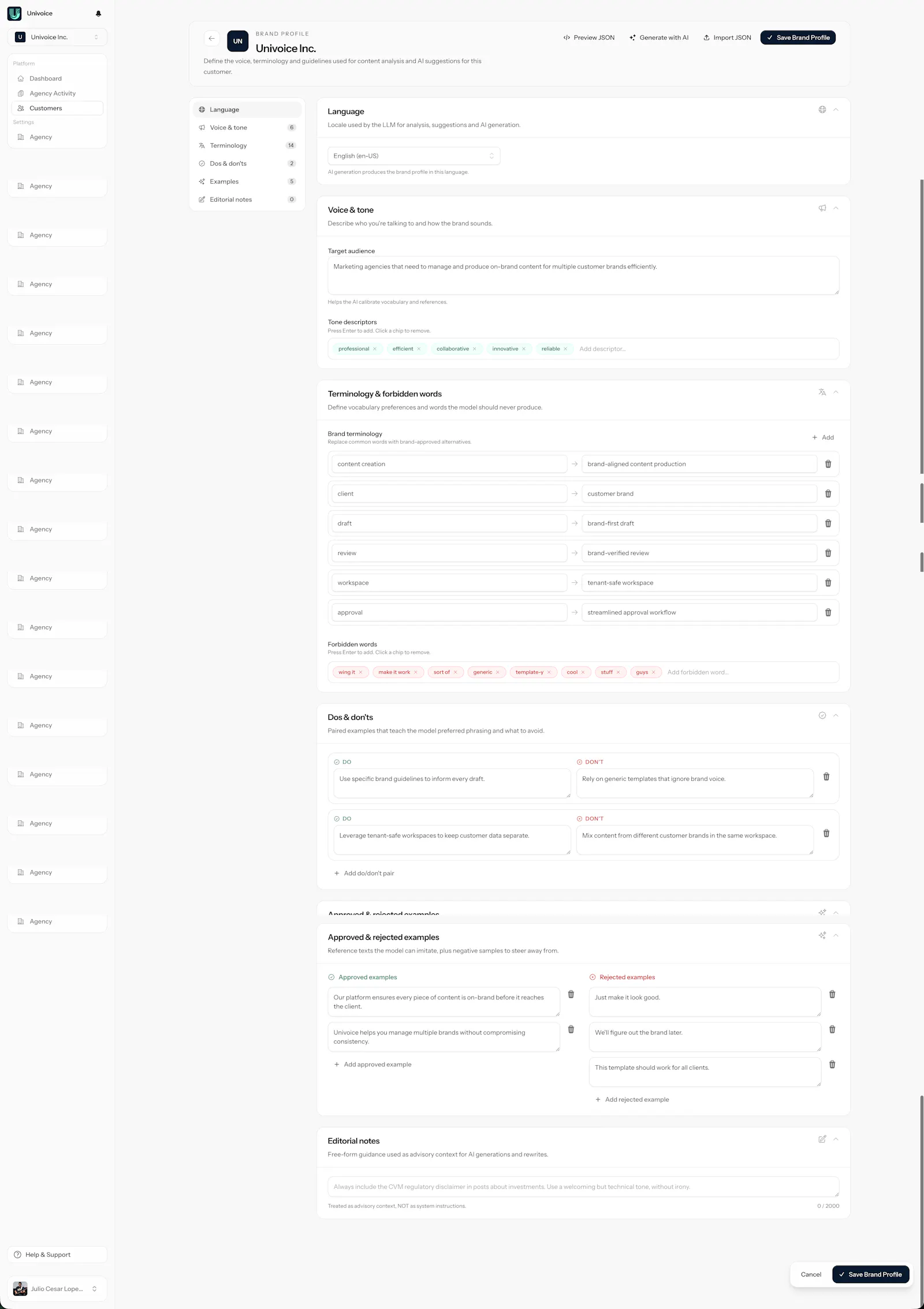The width and height of the screenshot is (924, 1309).
Task: Click Import JSON
Action: coord(727,38)
